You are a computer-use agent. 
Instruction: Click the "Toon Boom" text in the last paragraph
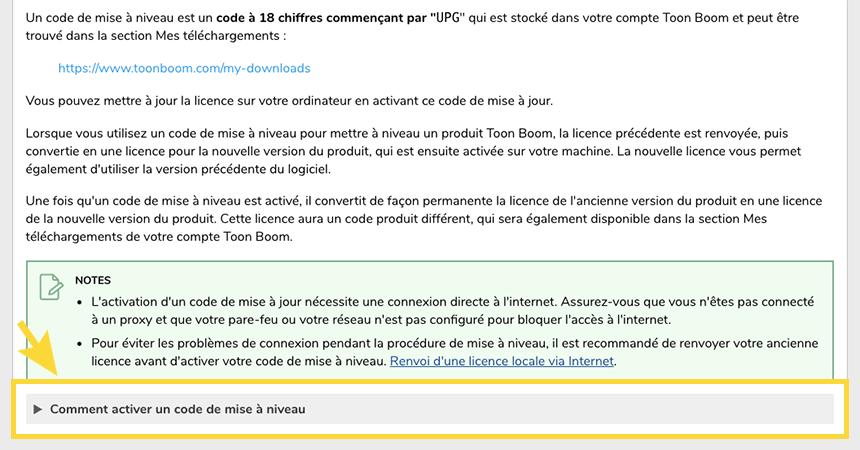pos(259,239)
